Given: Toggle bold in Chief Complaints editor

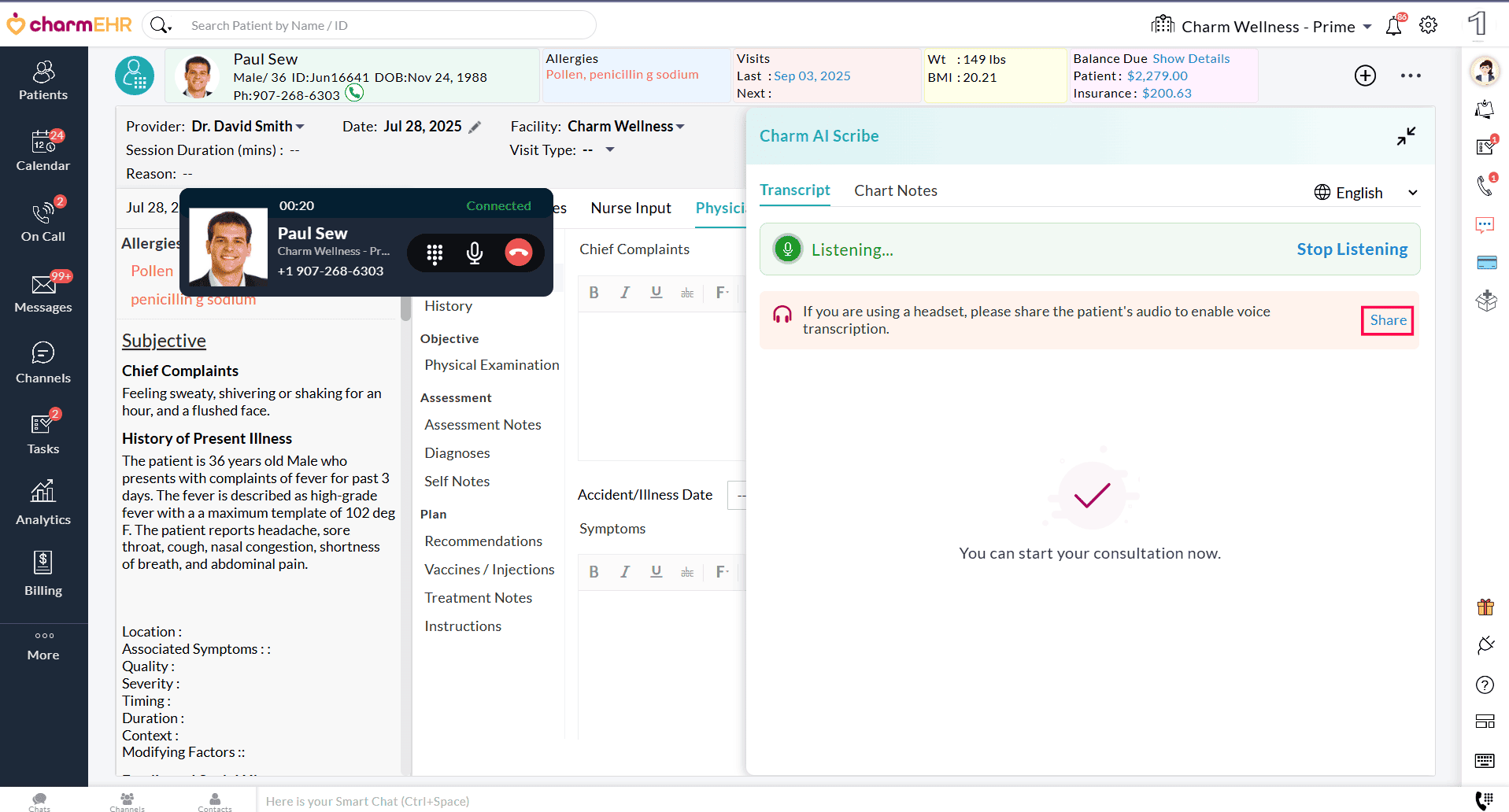Looking at the screenshot, I should point(594,293).
